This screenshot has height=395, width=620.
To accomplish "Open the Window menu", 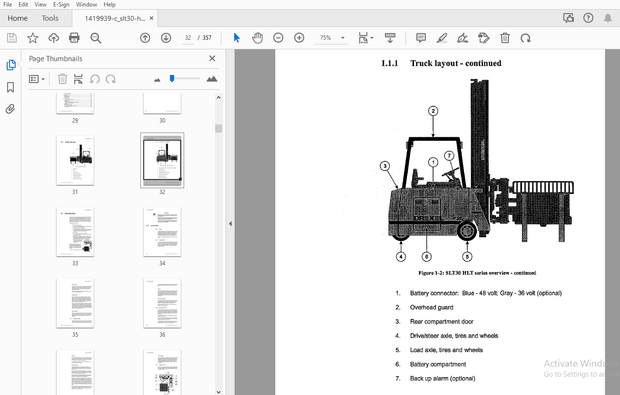I will [87, 4].
